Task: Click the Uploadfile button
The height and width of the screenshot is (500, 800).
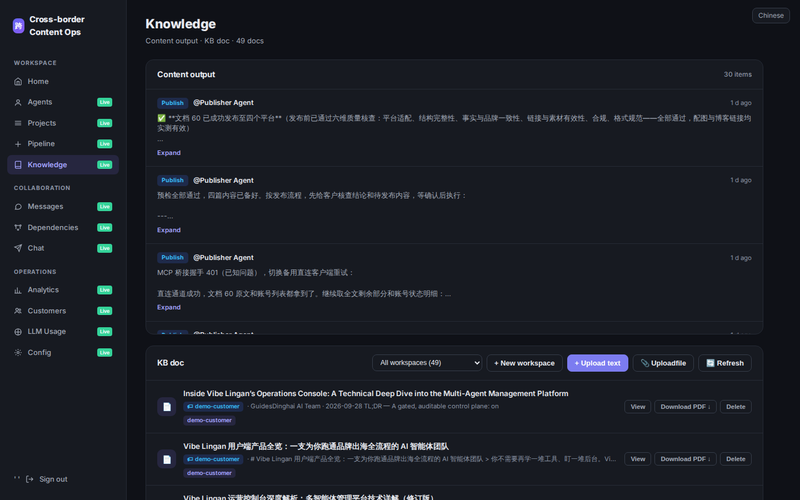Action: click(663, 363)
